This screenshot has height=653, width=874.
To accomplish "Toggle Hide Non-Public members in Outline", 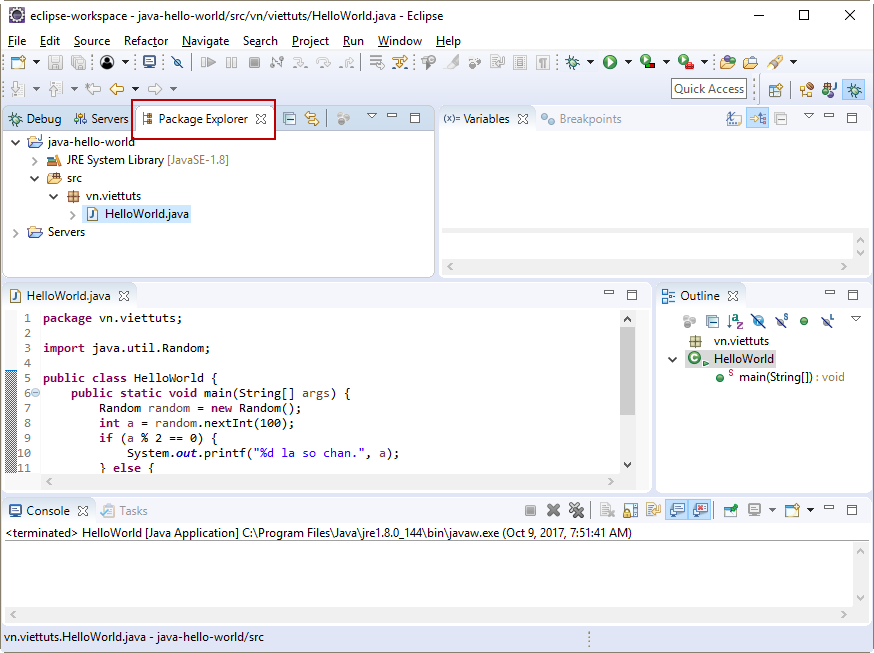I will (804, 321).
